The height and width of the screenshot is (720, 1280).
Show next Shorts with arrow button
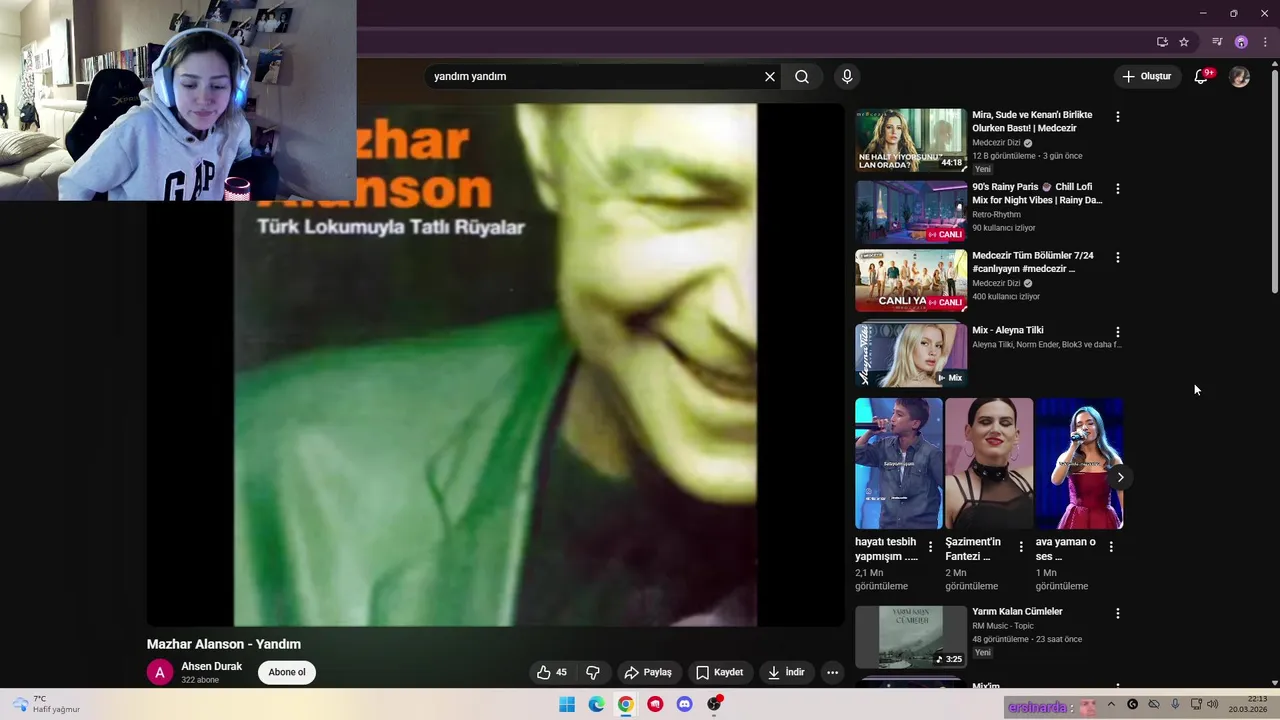[x=1120, y=477]
